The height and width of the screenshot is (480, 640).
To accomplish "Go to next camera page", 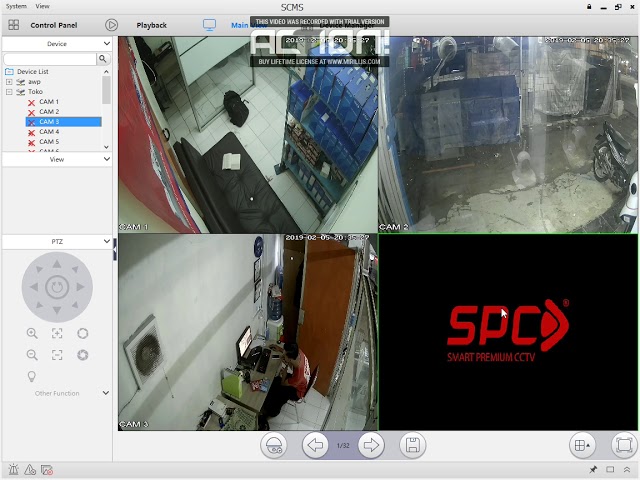I will (371, 445).
